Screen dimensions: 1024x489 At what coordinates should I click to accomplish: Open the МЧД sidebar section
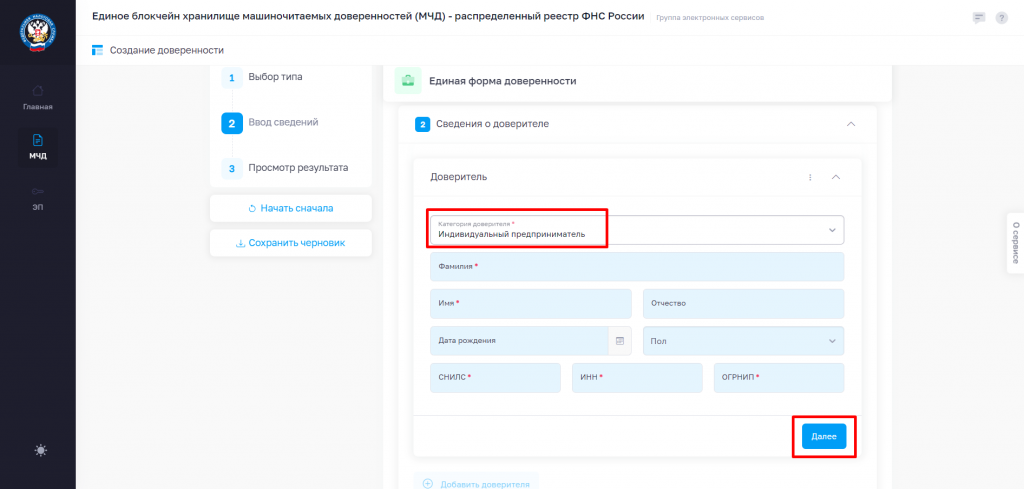pyautogui.click(x=38, y=147)
